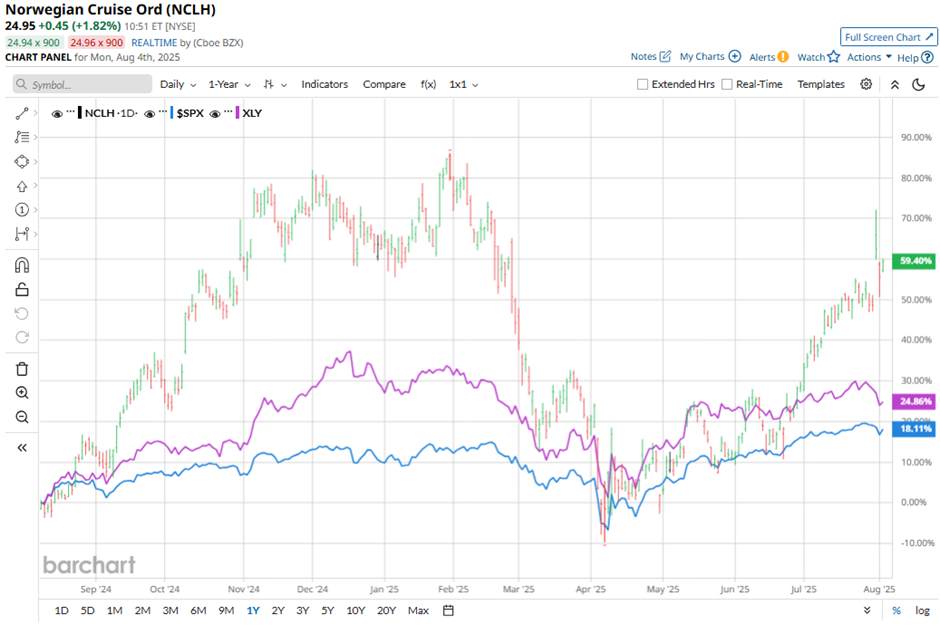Viewport: 940px width, 625px height.
Task: Open Indicators menu
Action: tap(324, 84)
